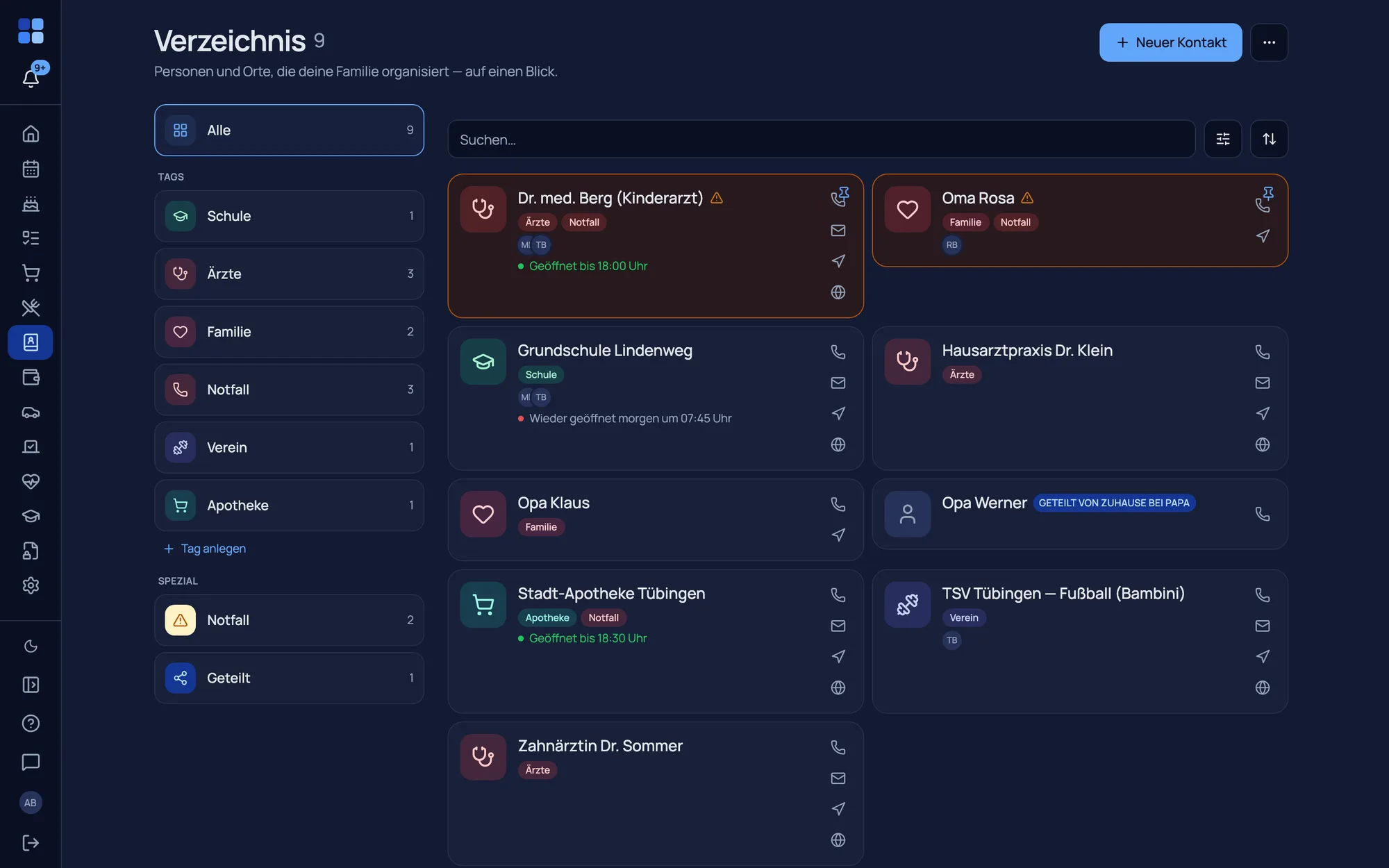Toggle dark mode moon icon
Image resolution: width=1389 pixels, height=868 pixels.
[x=31, y=646]
